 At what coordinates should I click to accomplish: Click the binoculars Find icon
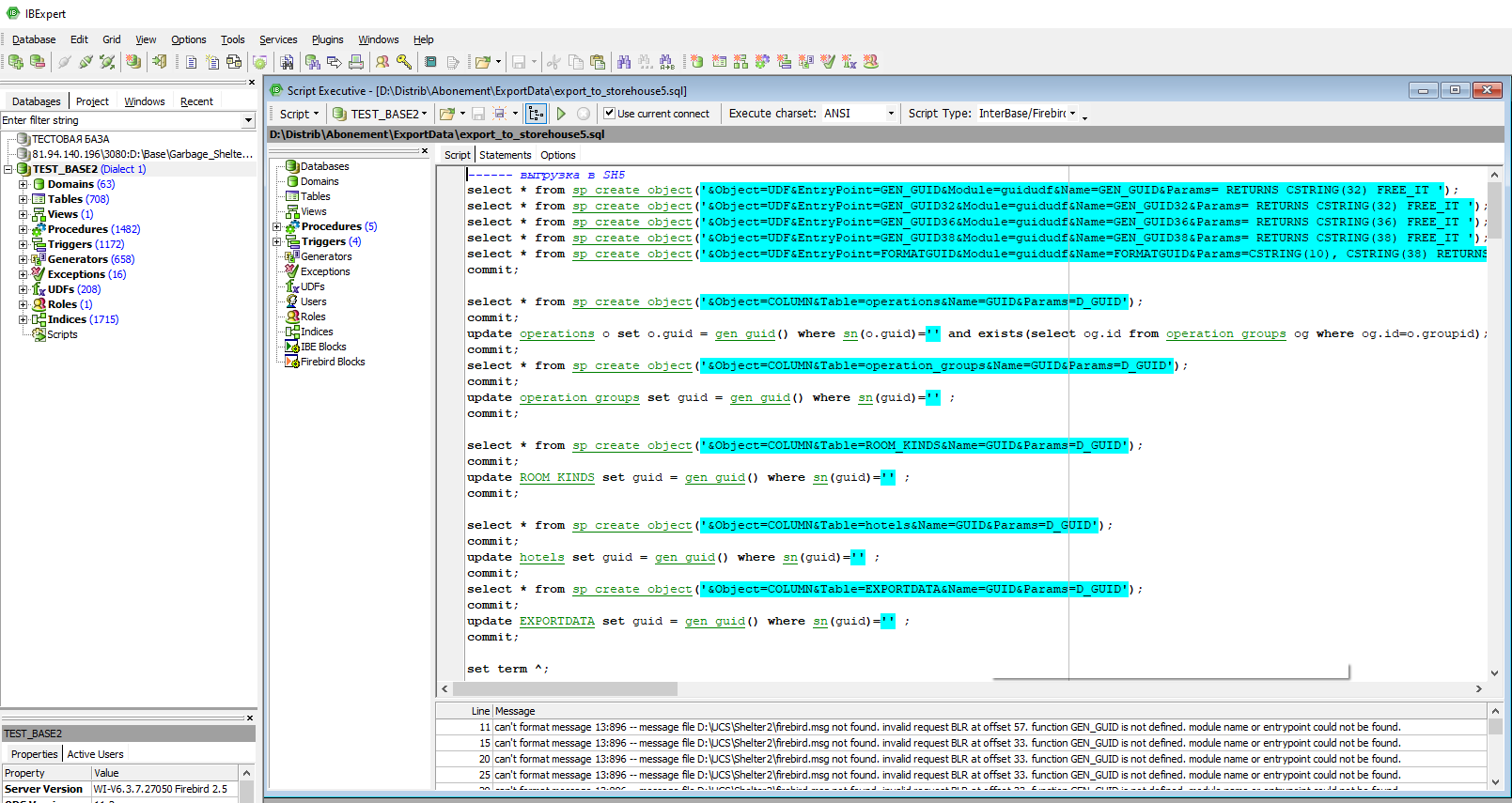tap(624, 62)
